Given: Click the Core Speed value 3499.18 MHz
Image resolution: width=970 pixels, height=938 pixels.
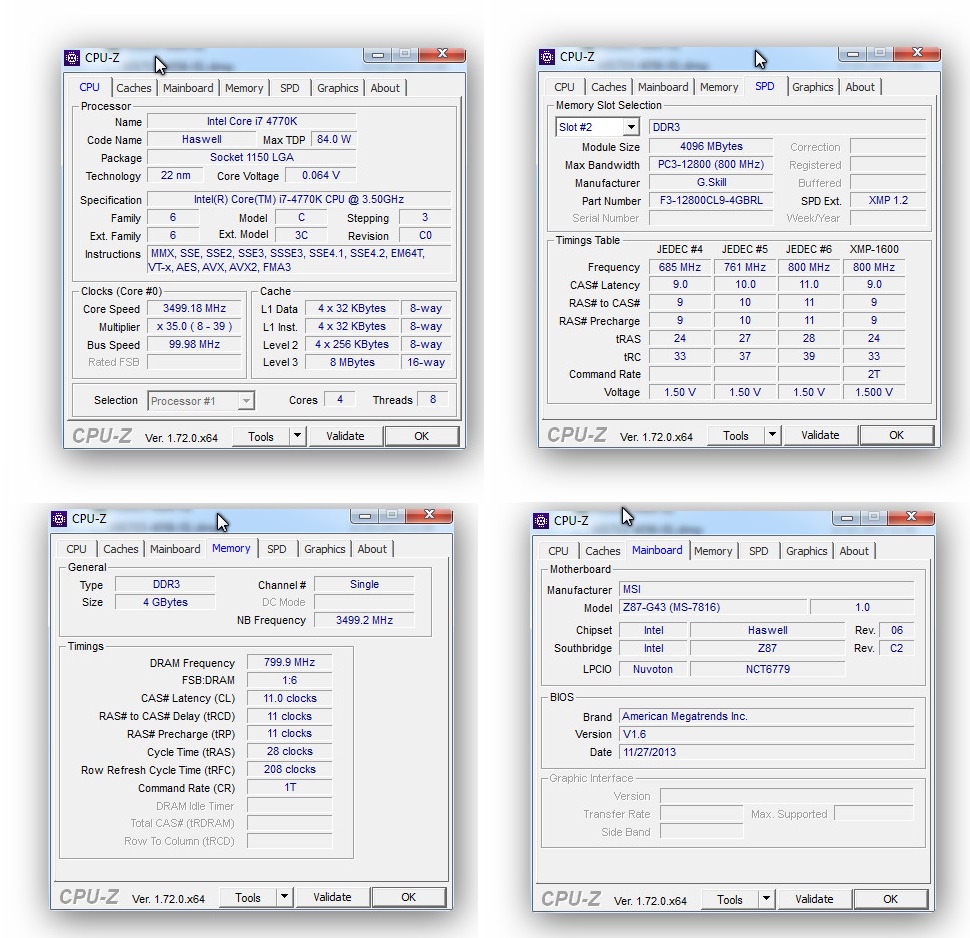Looking at the screenshot, I should pyautogui.click(x=194, y=308).
